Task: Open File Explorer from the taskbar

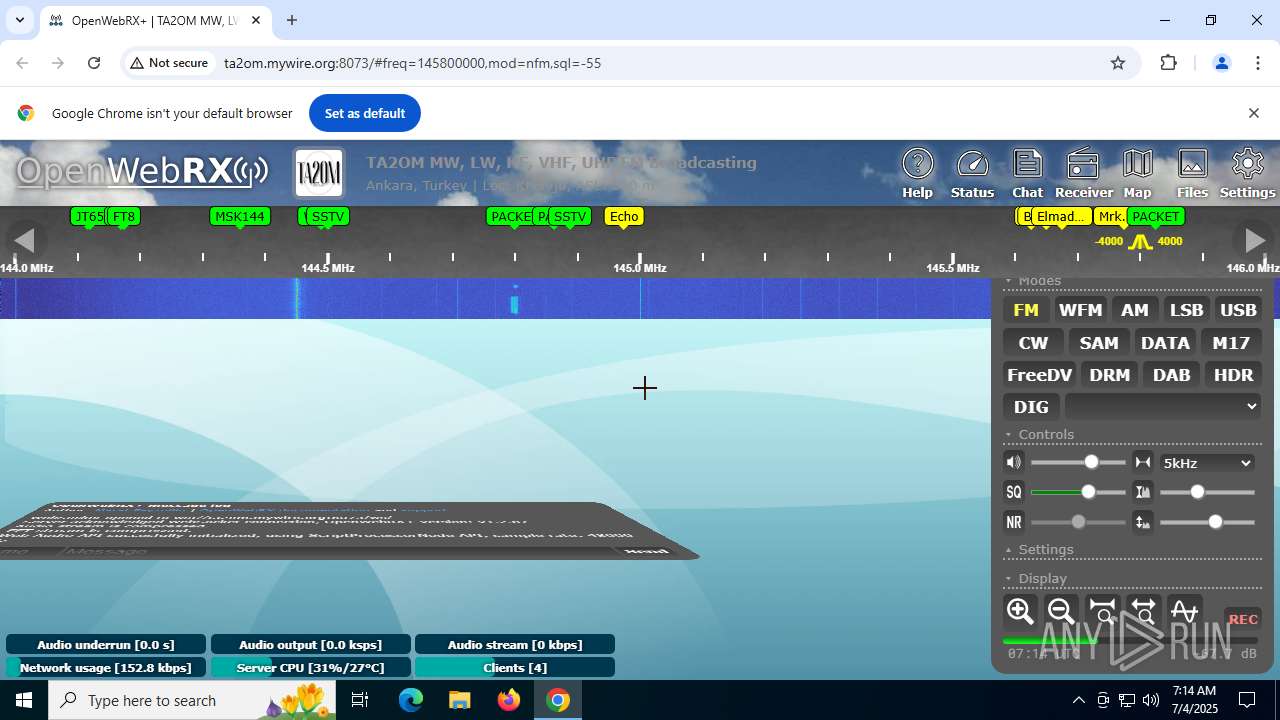Action: tap(460, 700)
